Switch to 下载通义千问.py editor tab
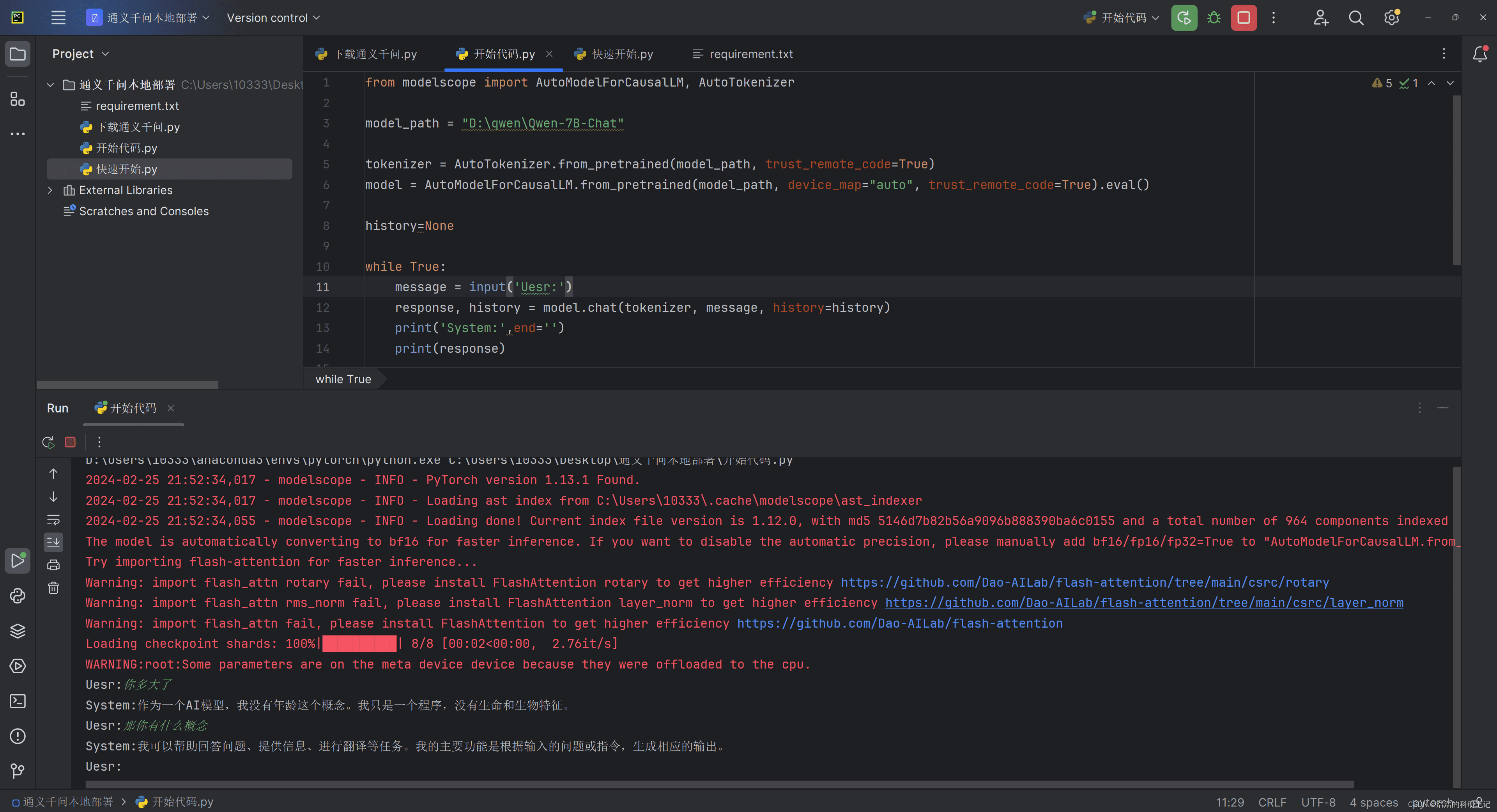The width and height of the screenshot is (1497, 812). coord(366,54)
